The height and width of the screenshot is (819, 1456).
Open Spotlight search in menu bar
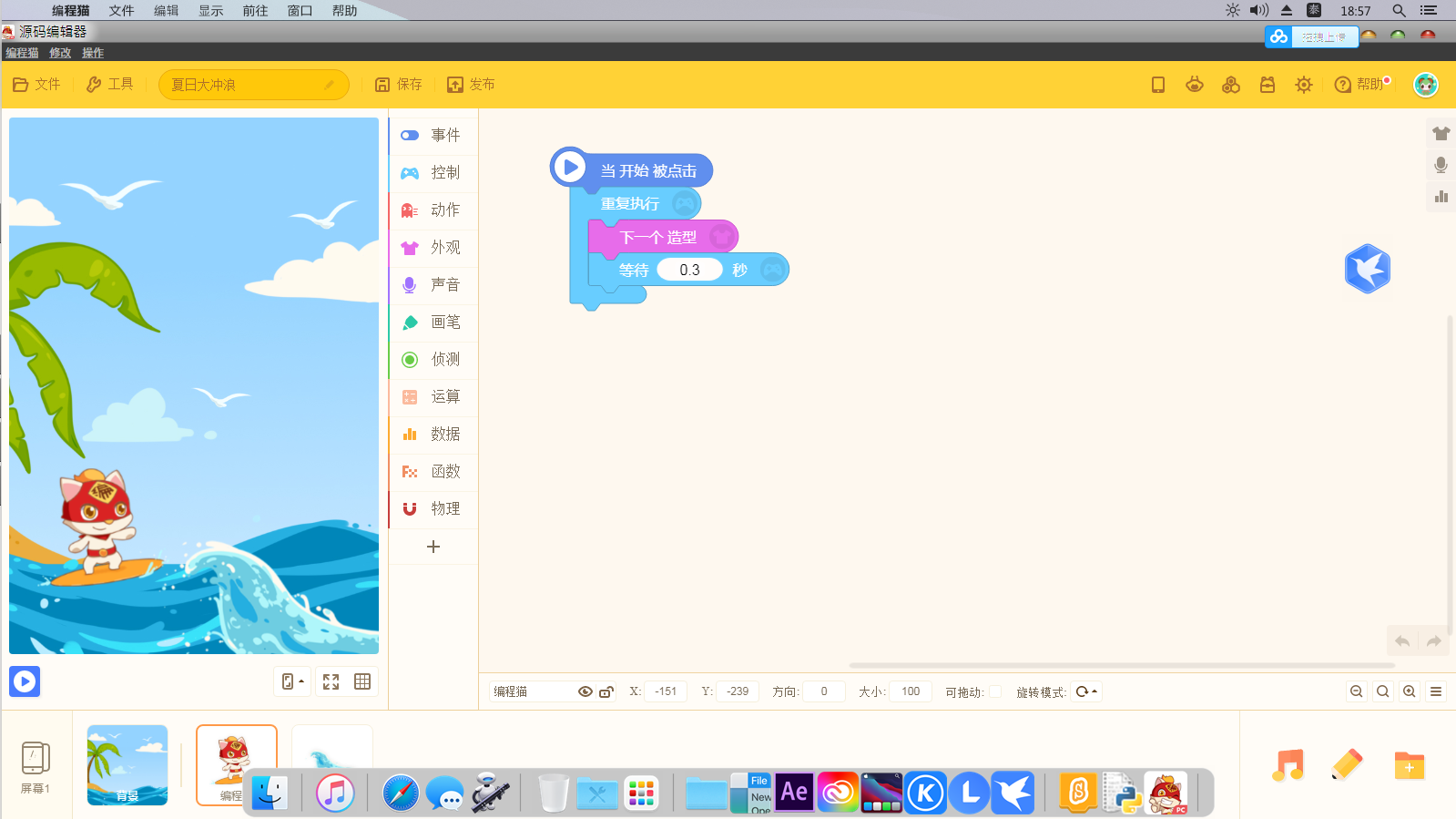[1399, 11]
